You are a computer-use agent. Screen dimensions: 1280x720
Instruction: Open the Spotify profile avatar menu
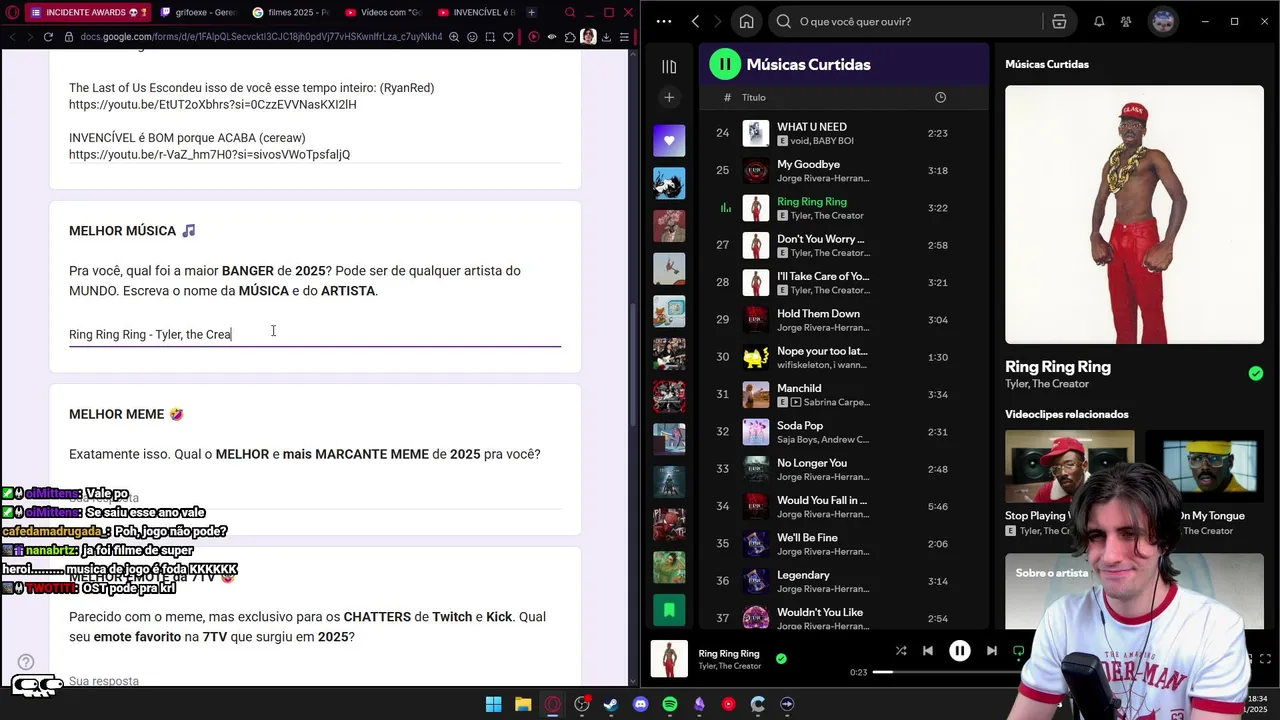[x=1163, y=21]
